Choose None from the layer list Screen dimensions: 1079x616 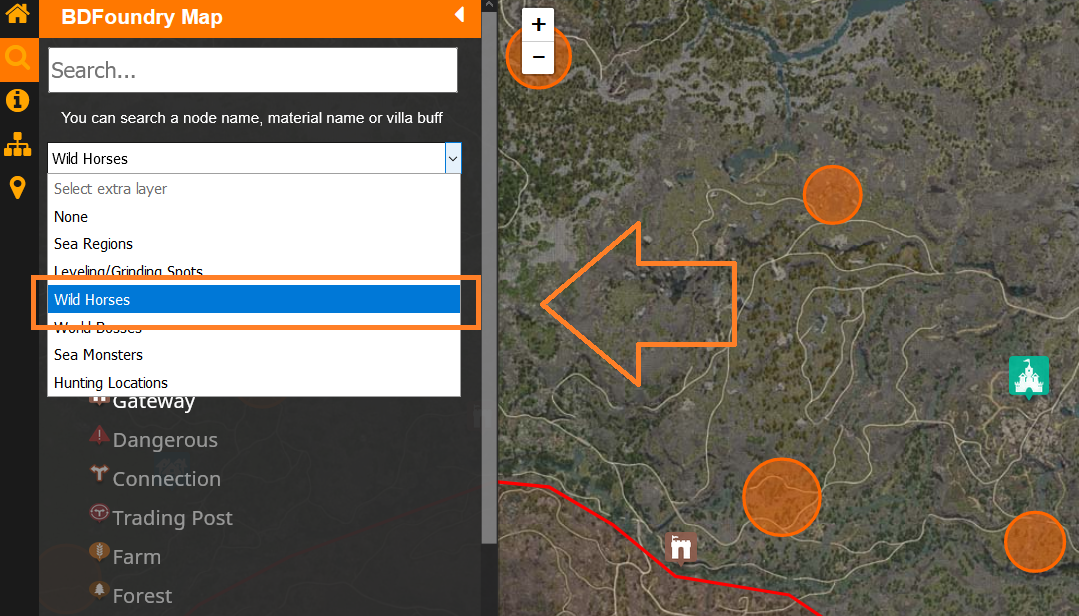(253, 217)
